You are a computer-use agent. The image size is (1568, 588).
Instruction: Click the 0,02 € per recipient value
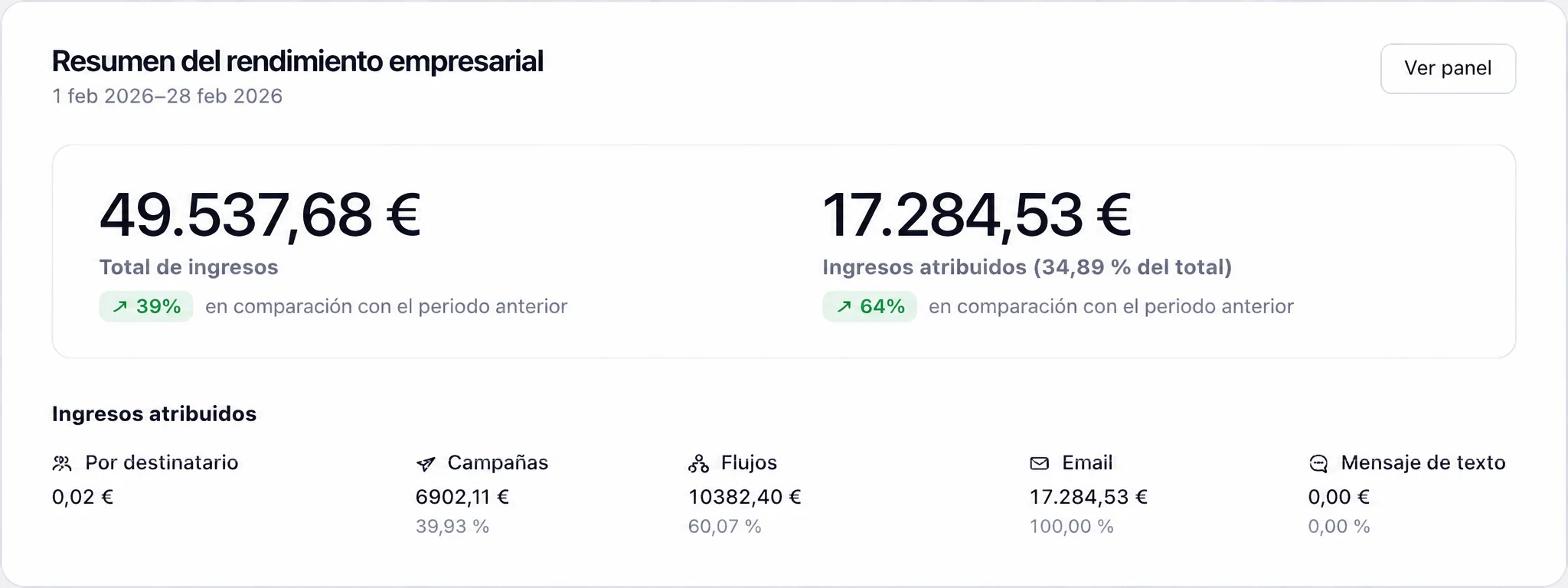pos(83,498)
